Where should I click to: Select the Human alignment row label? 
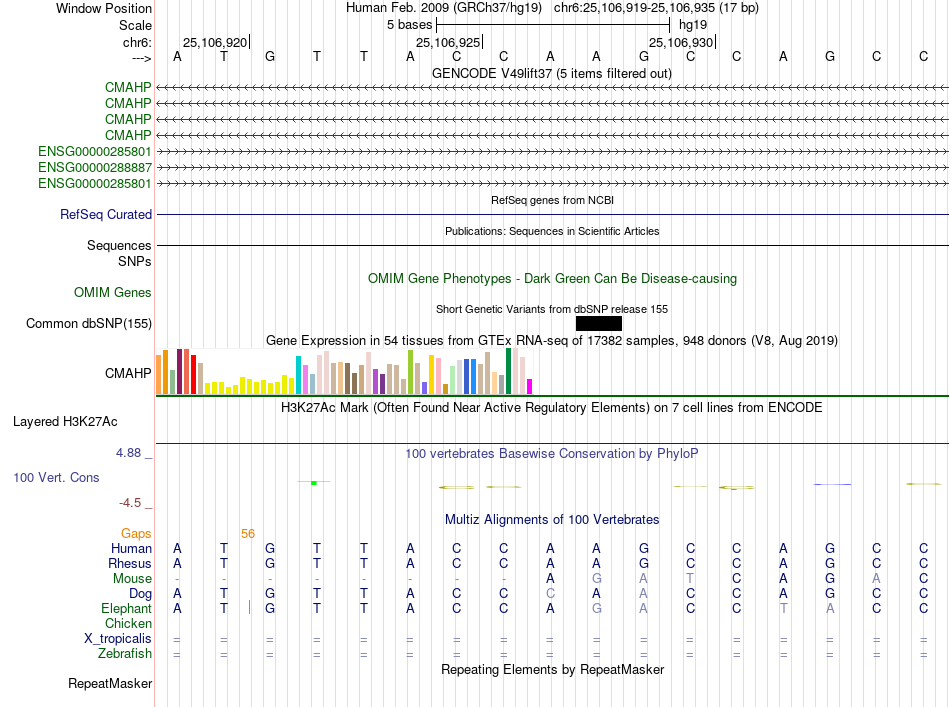coord(131,548)
